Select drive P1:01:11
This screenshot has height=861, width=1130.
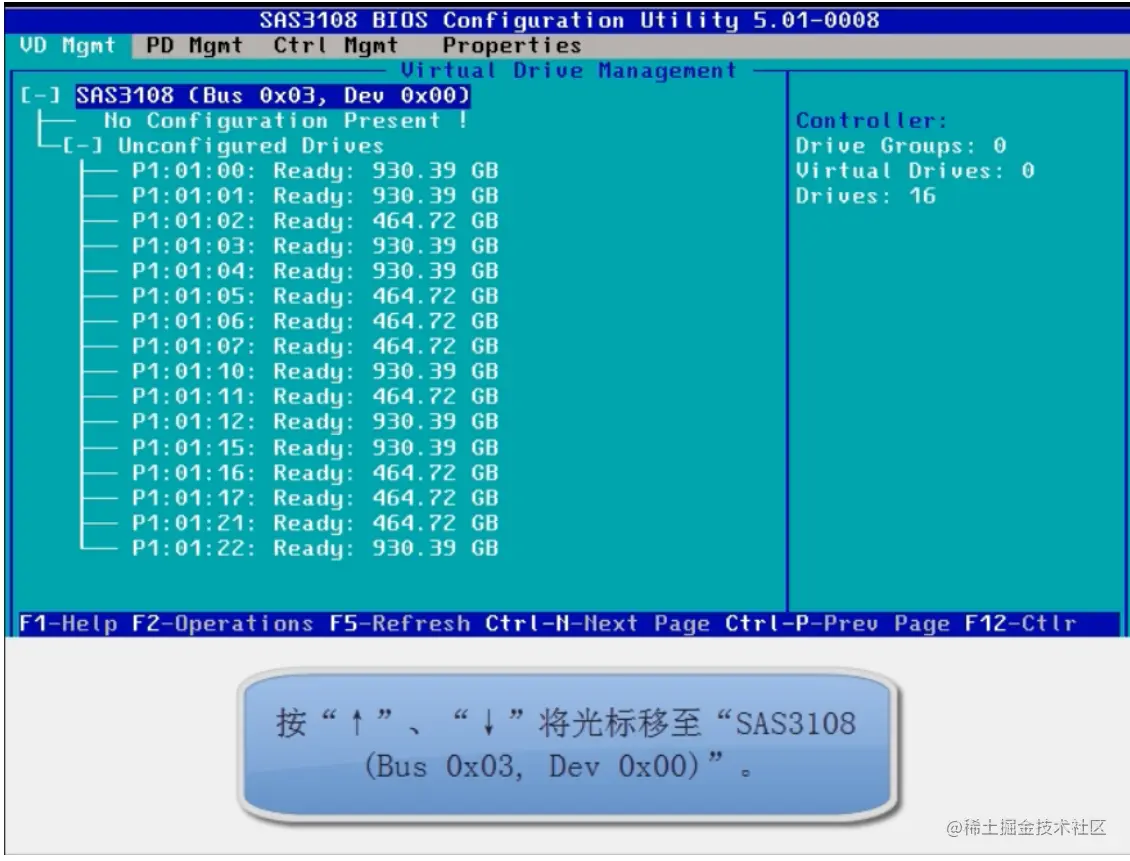pyautogui.click(x=315, y=396)
